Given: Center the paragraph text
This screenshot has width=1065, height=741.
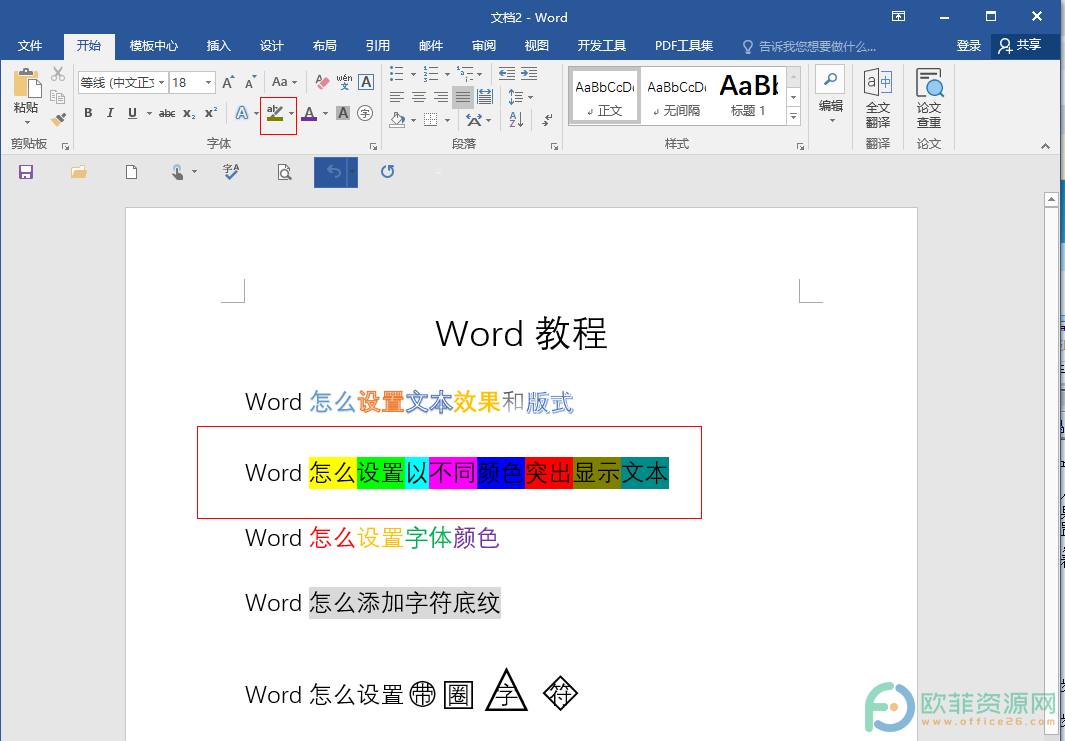Looking at the screenshot, I should 419,97.
